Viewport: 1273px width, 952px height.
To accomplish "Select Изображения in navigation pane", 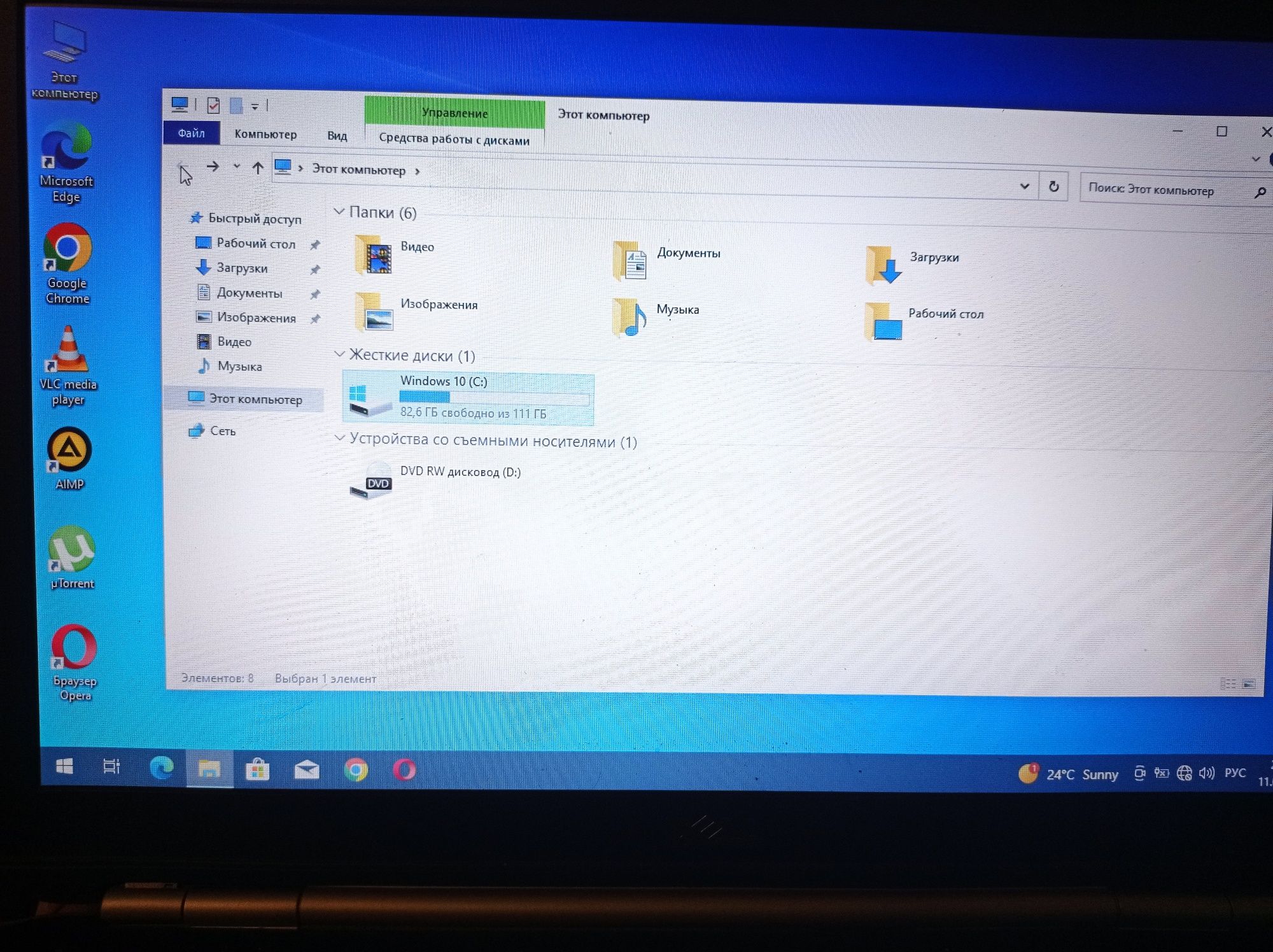I will pyautogui.click(x=247, y=317).
